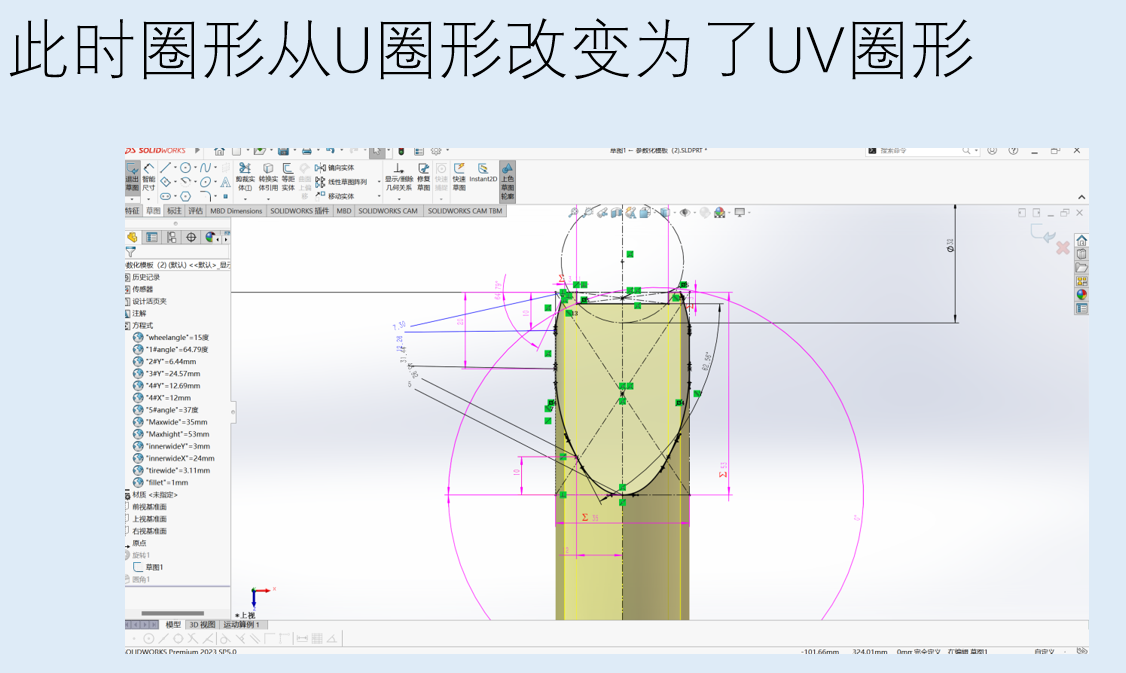Expand Linear Sketch Pattern dropdown arrow
Image resolution: width=1126 pixels, height=673 pixels.
[x=379, y=182]
